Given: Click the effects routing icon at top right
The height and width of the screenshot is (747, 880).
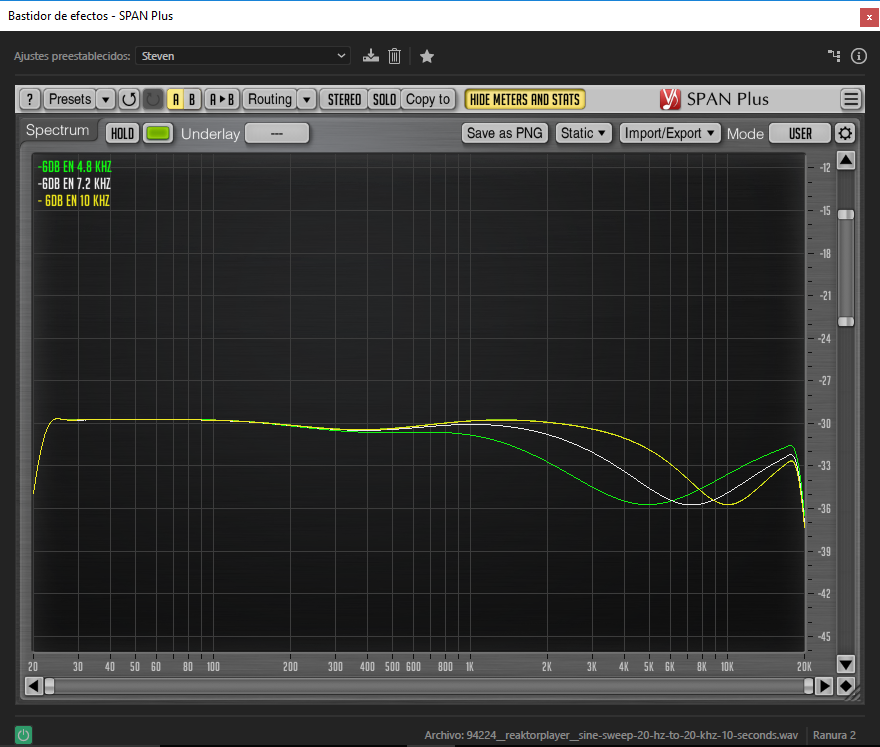Looking at the screenshot, I should pos(834,56).
